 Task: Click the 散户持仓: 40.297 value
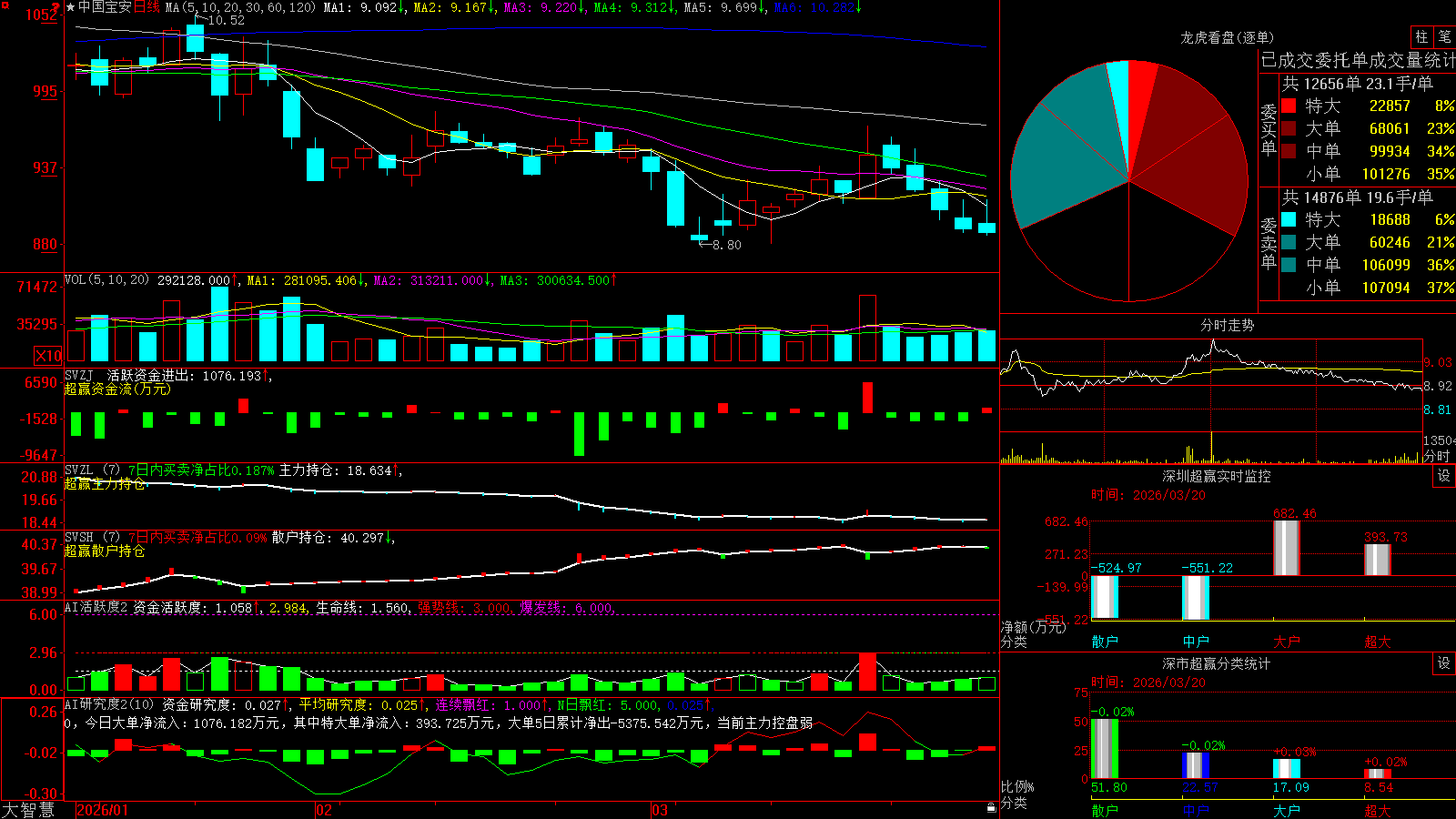coord(328,538)
